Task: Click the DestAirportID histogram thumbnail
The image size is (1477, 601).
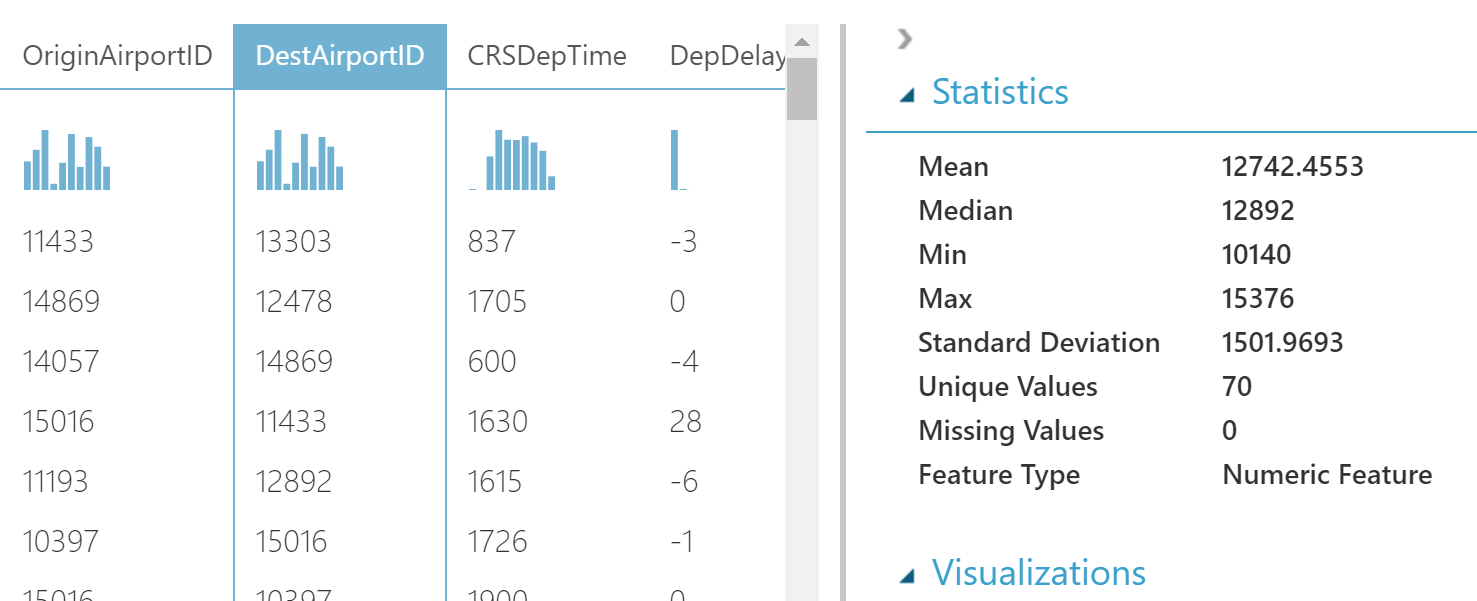Action: click(300, 160)
